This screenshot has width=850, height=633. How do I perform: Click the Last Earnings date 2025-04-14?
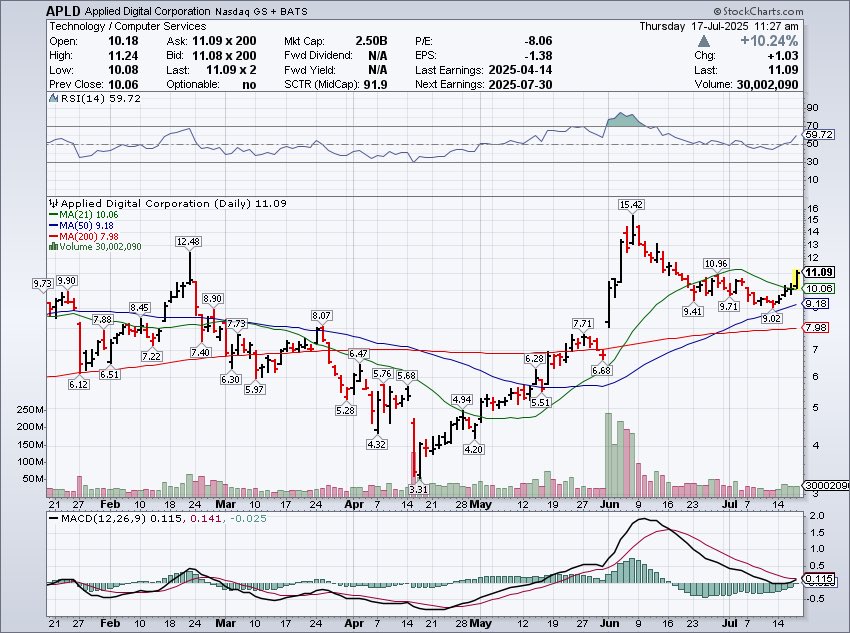pos(520,70)
